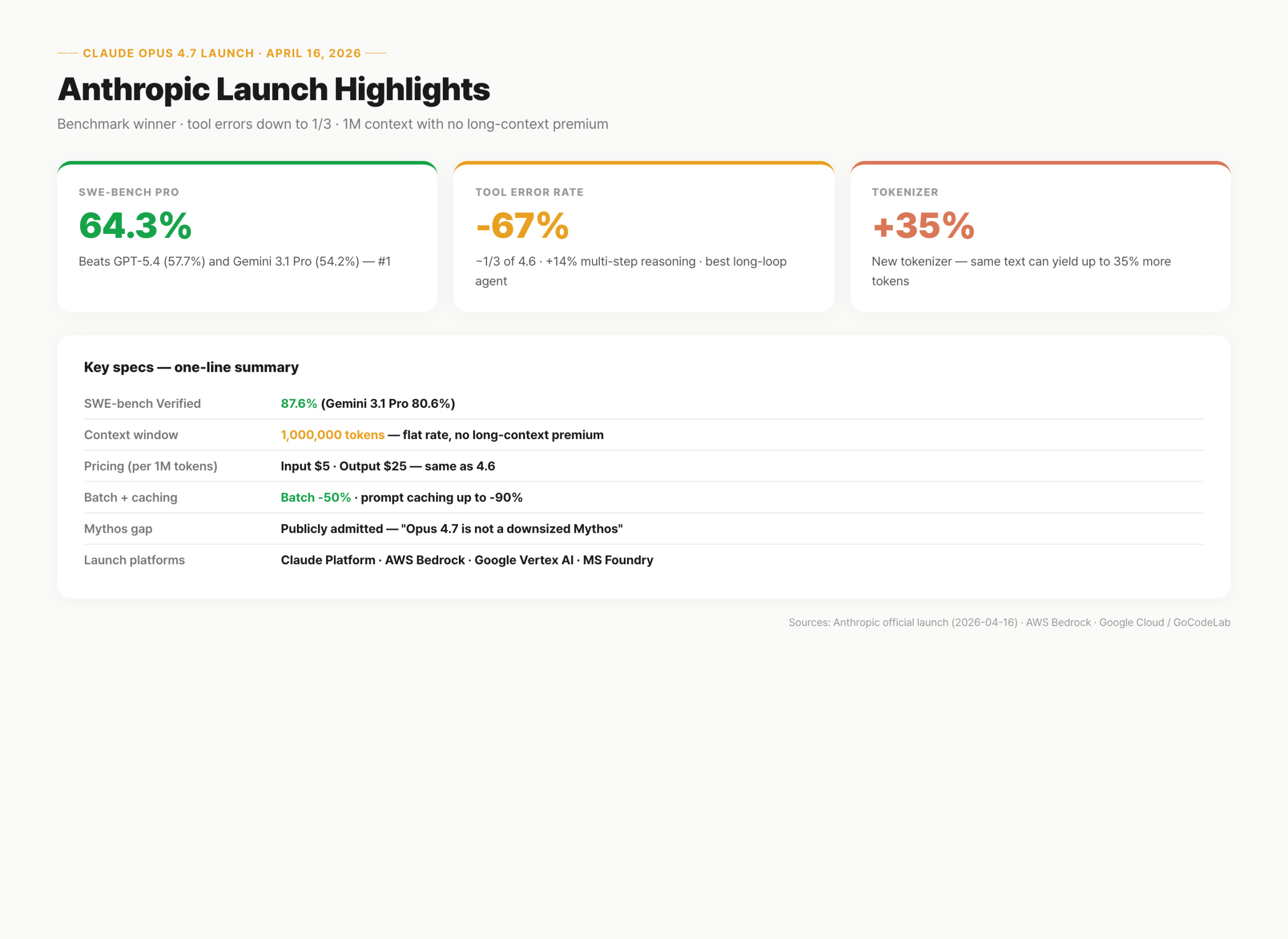
Task: Click the Key specs one-line summary heading
Action: [191, 367]
